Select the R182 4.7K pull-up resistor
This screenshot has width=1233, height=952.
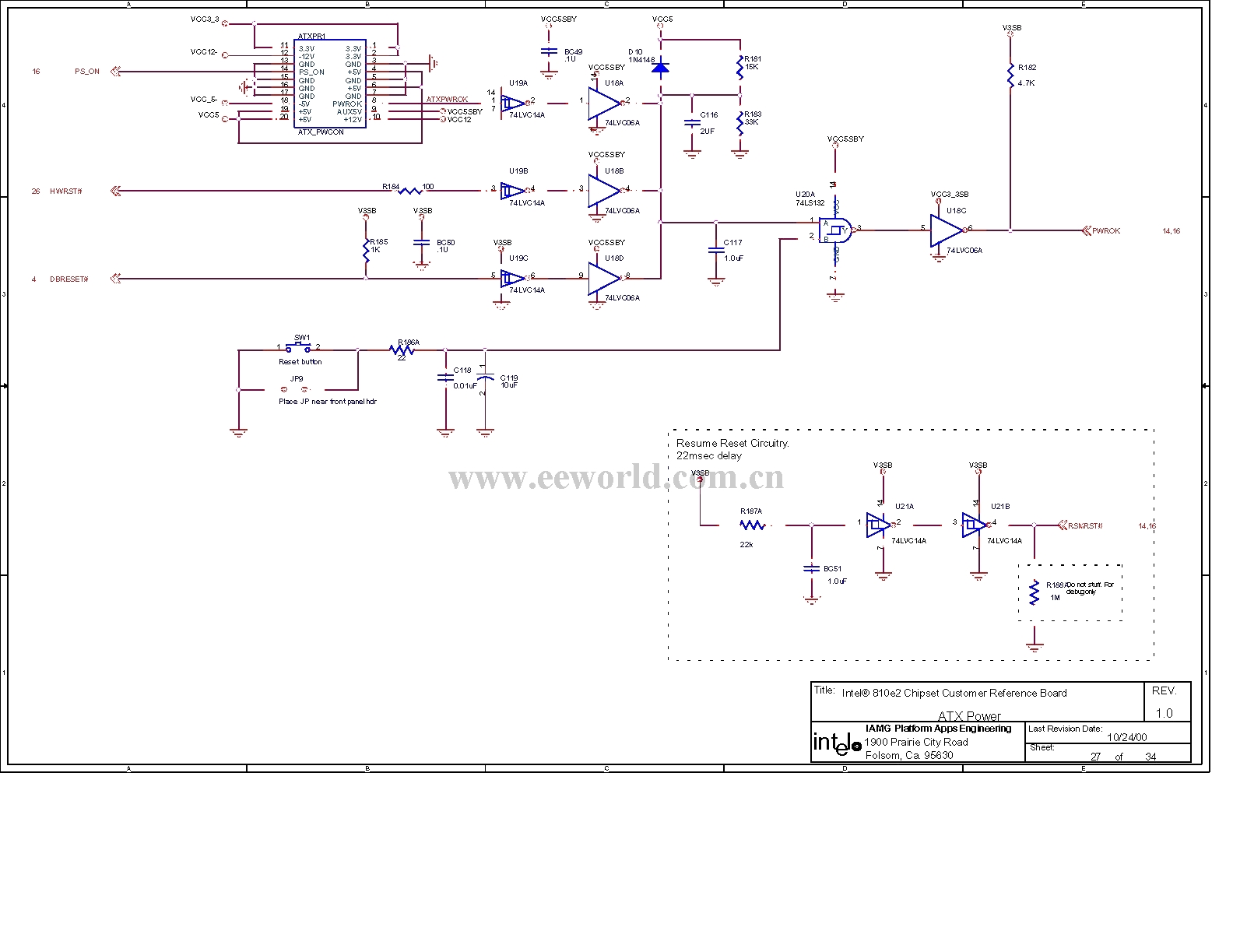1010,76
